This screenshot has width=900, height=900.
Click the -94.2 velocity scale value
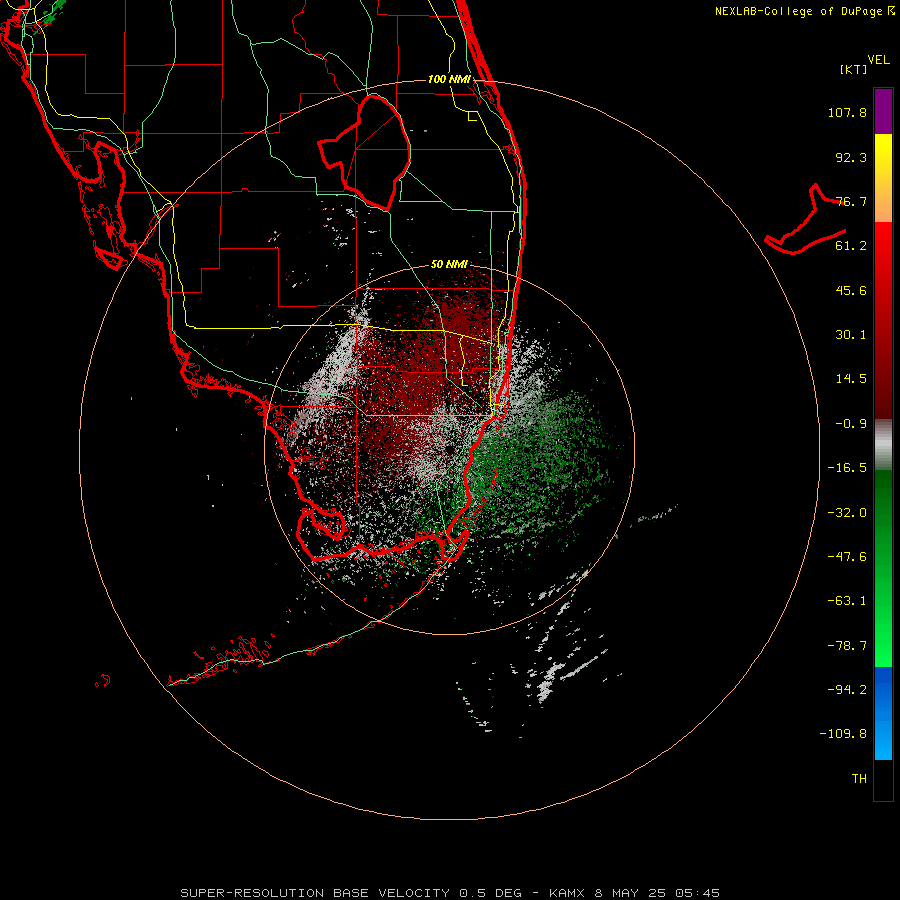[847, 690]
